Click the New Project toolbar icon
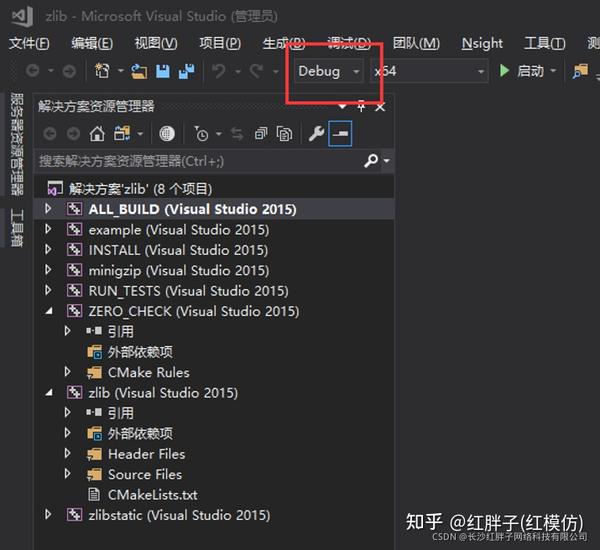Screen dimensions: 600x550 point(102,71)
